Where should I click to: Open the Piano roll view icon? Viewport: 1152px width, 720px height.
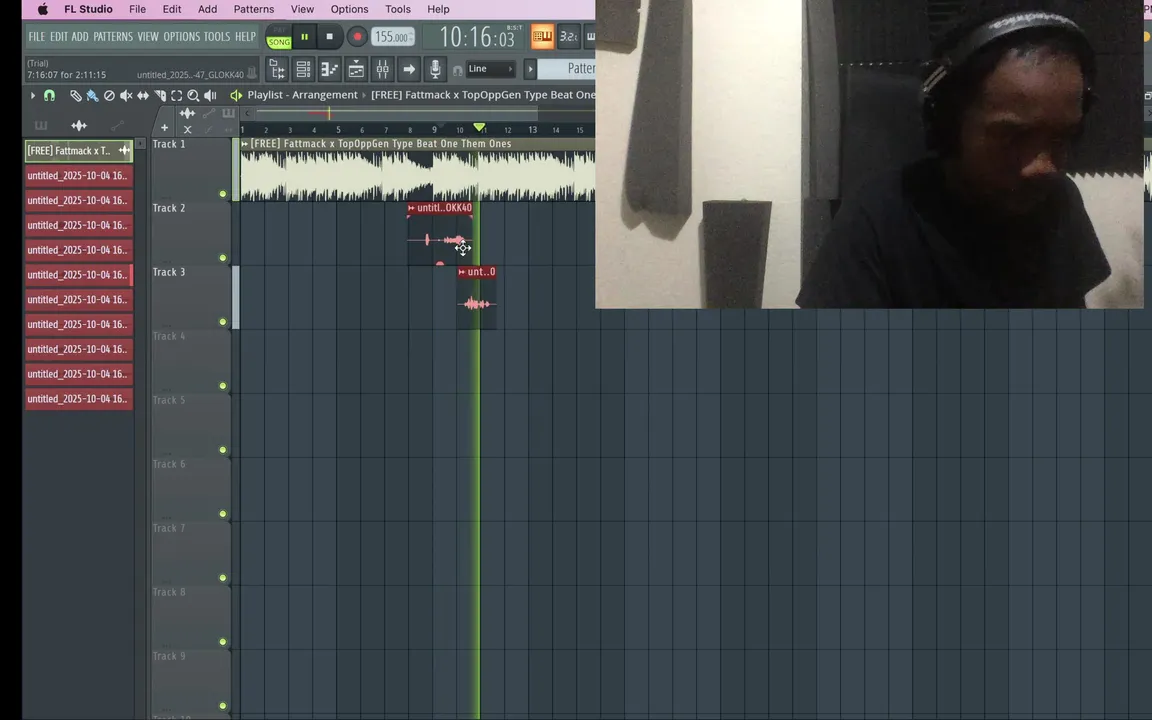(x=329, y=69)
